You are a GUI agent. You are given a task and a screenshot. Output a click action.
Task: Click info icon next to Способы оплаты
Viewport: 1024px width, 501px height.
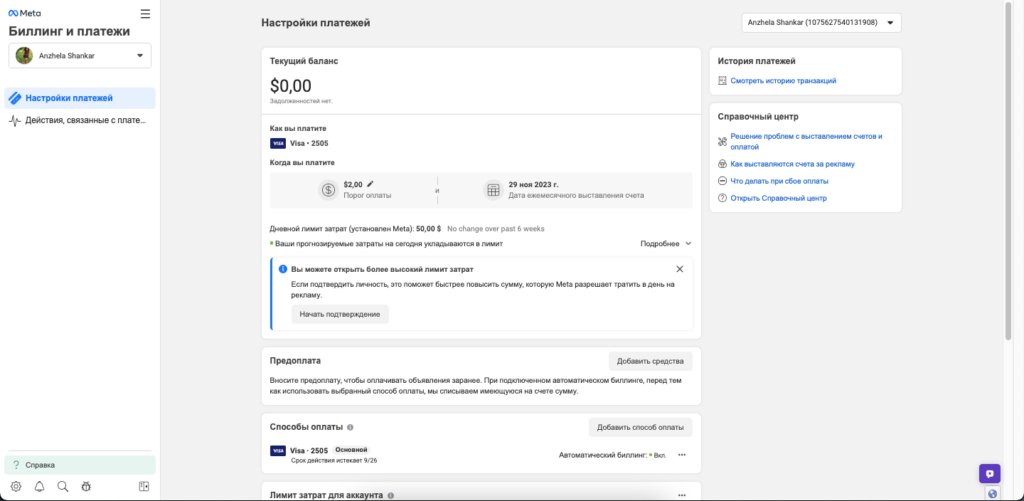tap(350, 427)
